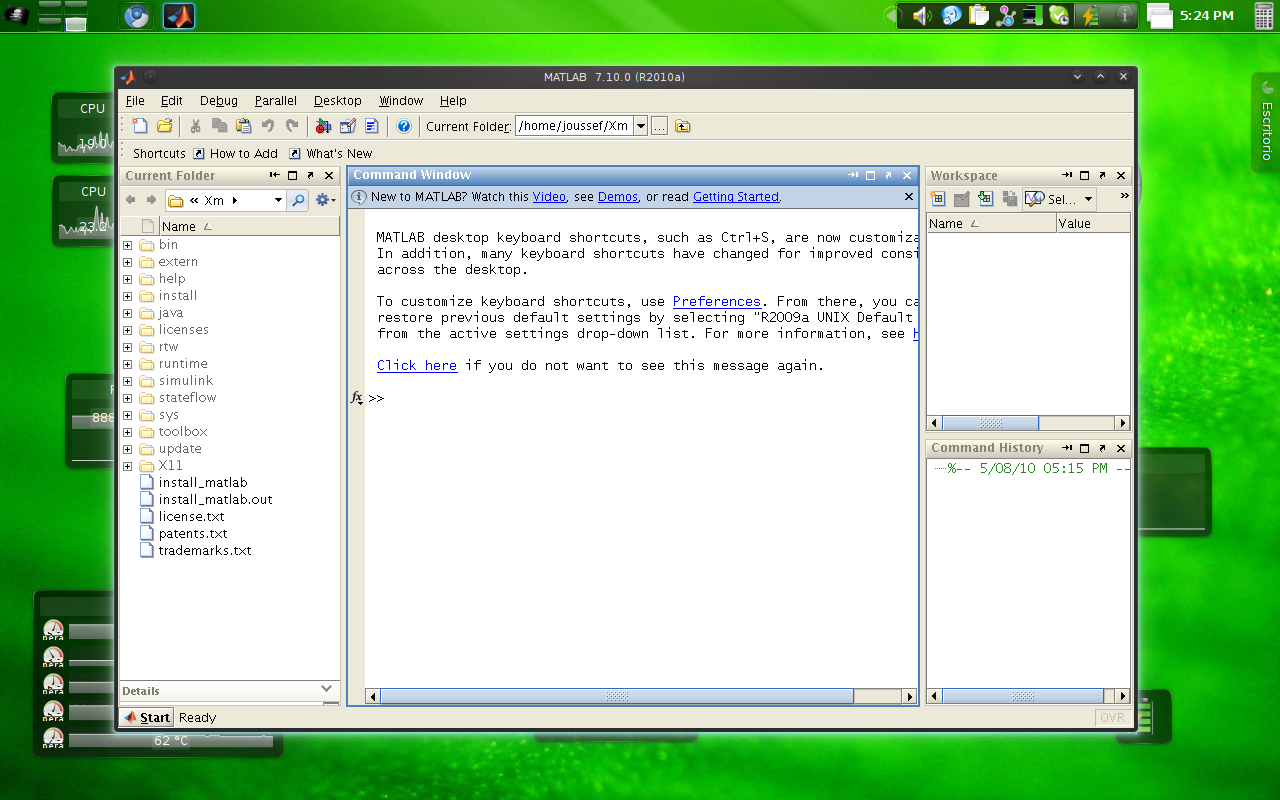Open the Desktop menu
1280x800 pixels.
point(338,101)
